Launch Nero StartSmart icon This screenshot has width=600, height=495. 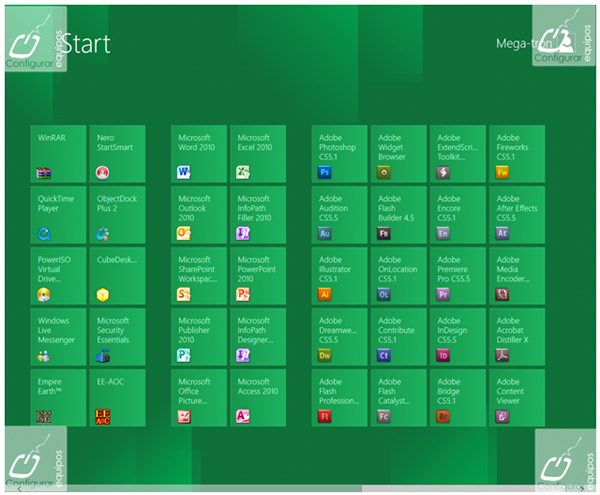coord(103,173)
